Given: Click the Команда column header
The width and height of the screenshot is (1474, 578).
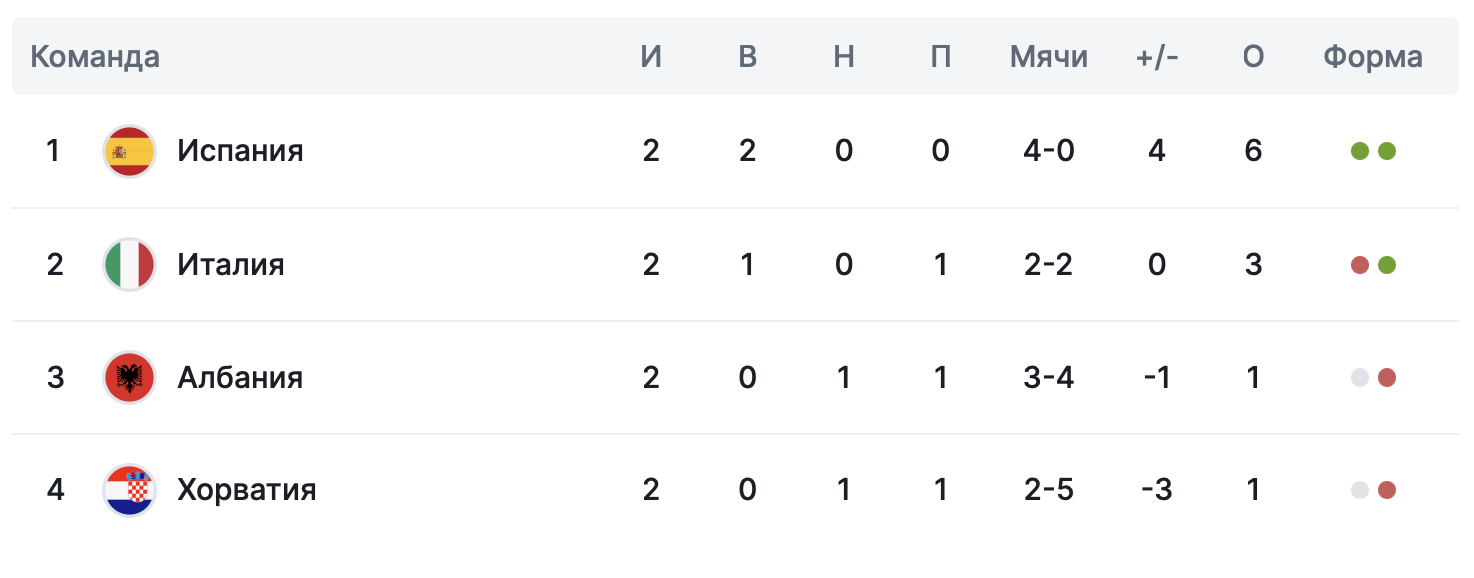Looking at the screenshot, I should [x=95, y=57].
